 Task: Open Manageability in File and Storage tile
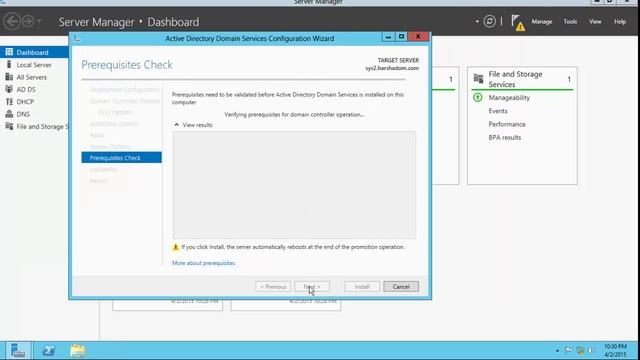[509, 98]
